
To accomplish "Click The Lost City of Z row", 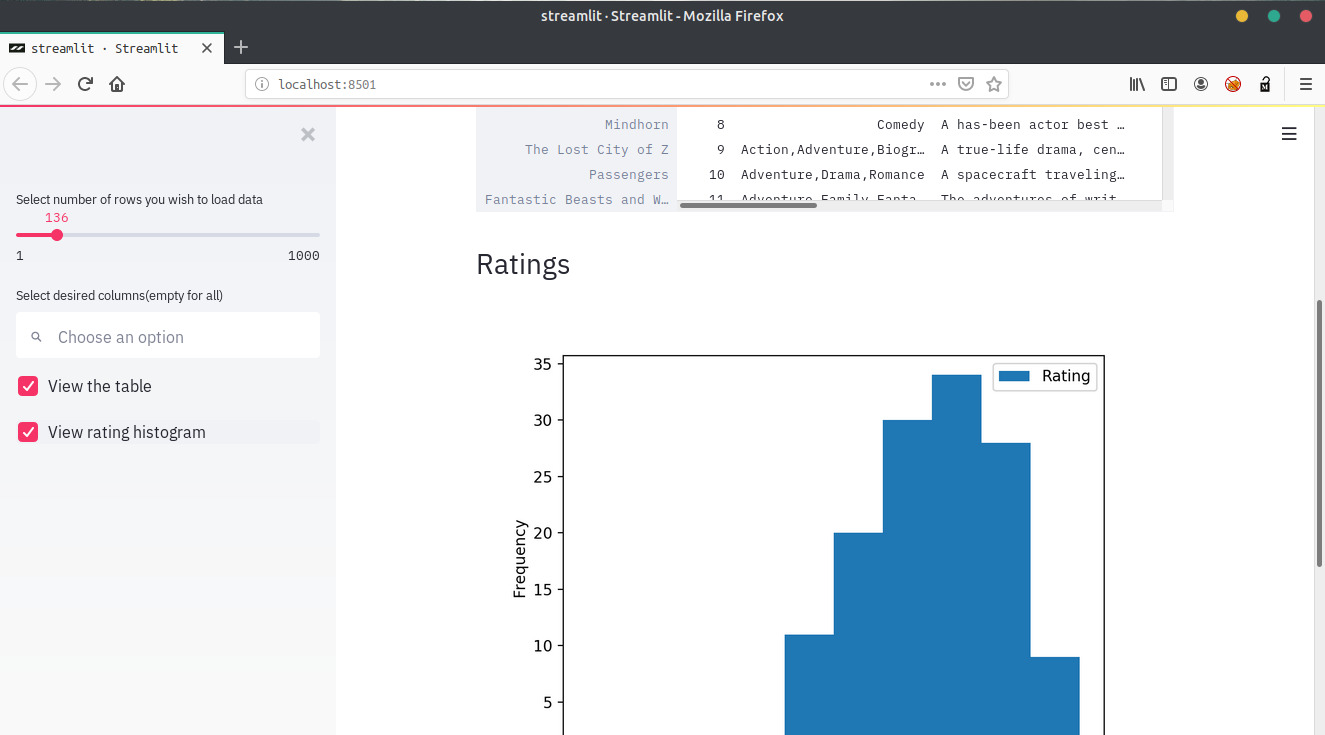I will [x=597, y=150].
